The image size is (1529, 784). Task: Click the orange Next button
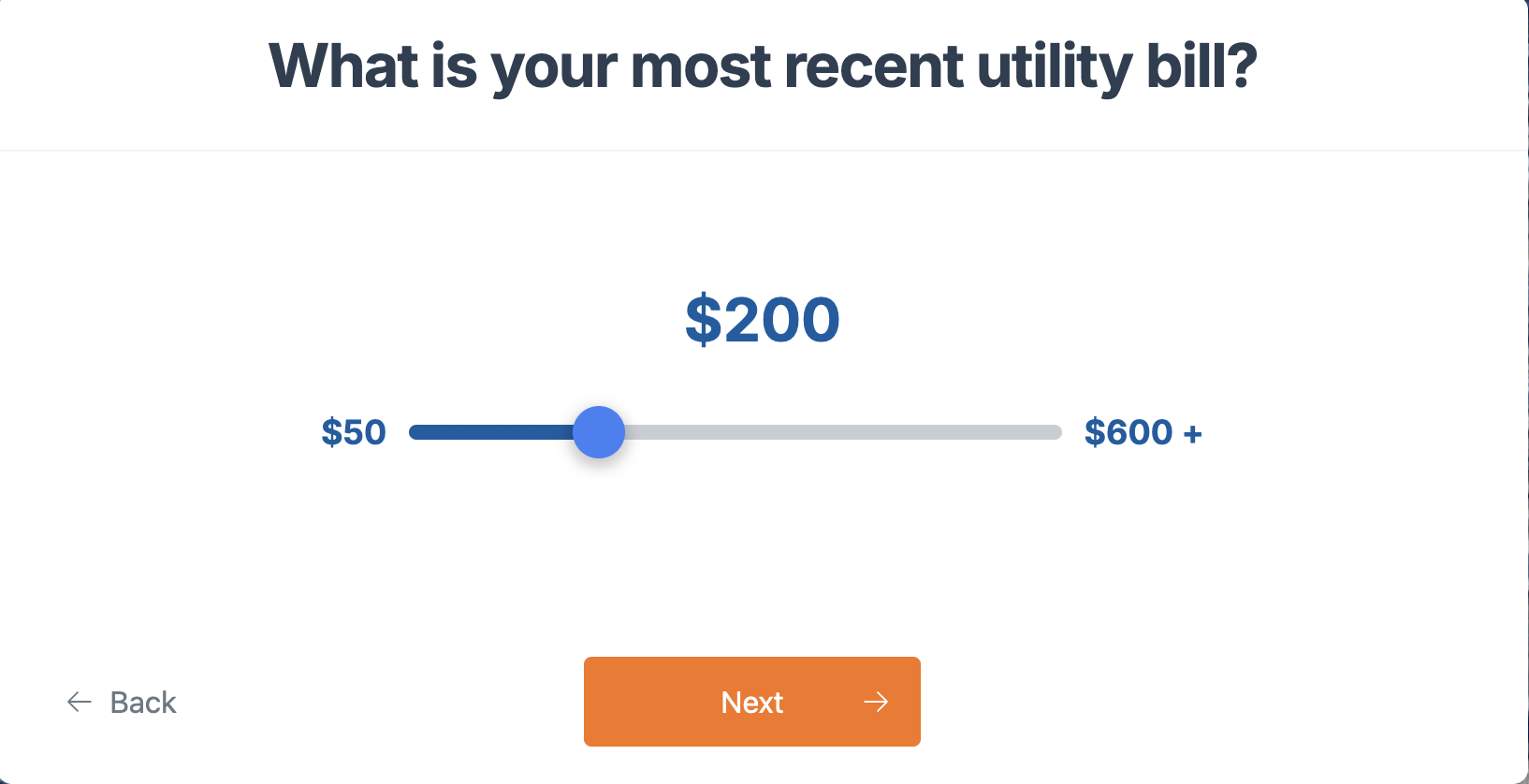click(751, 702)
